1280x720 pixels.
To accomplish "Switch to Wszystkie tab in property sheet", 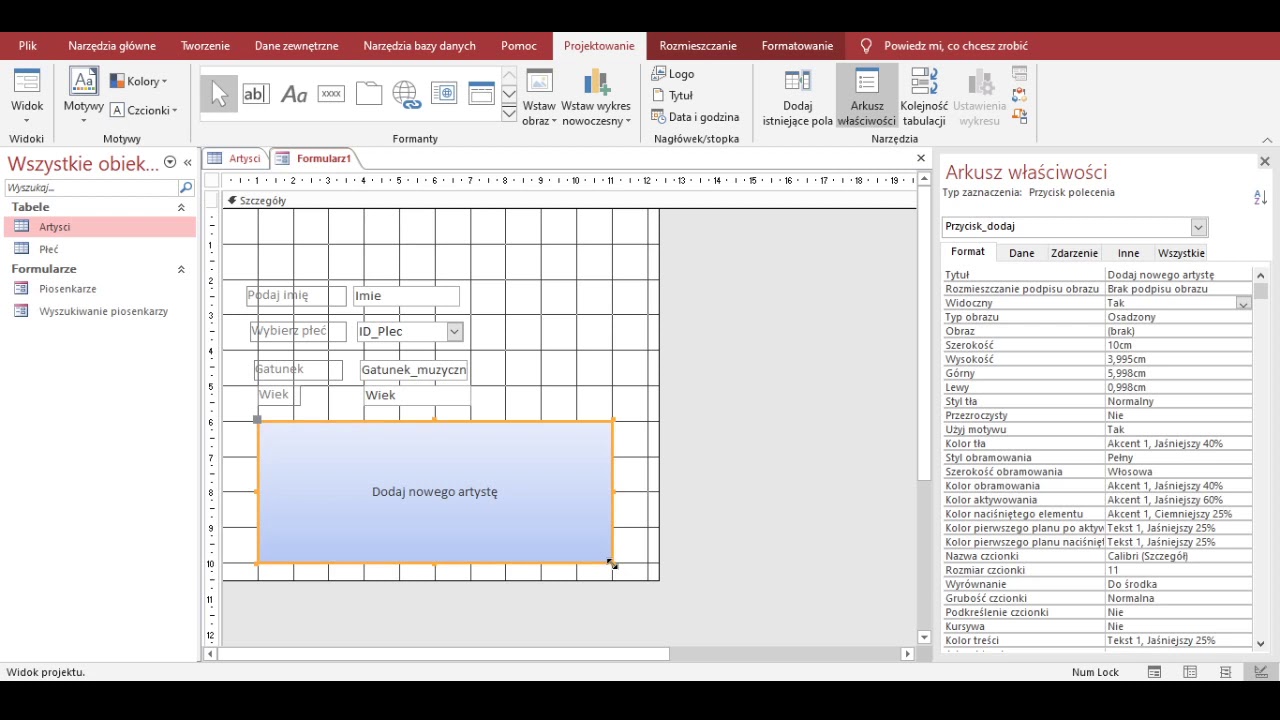I will point(1181,253).
